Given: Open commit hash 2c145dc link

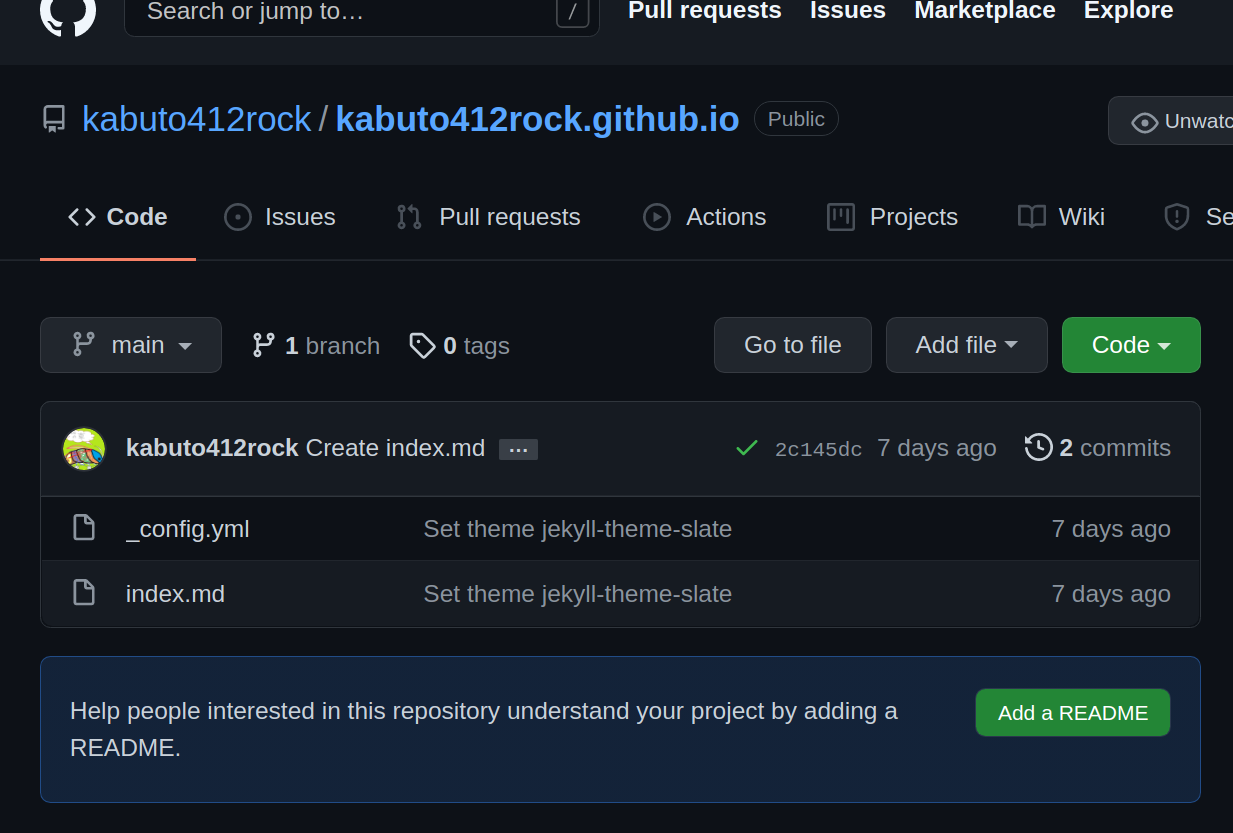Looking at the screenshot, I should tap(818, 449).
